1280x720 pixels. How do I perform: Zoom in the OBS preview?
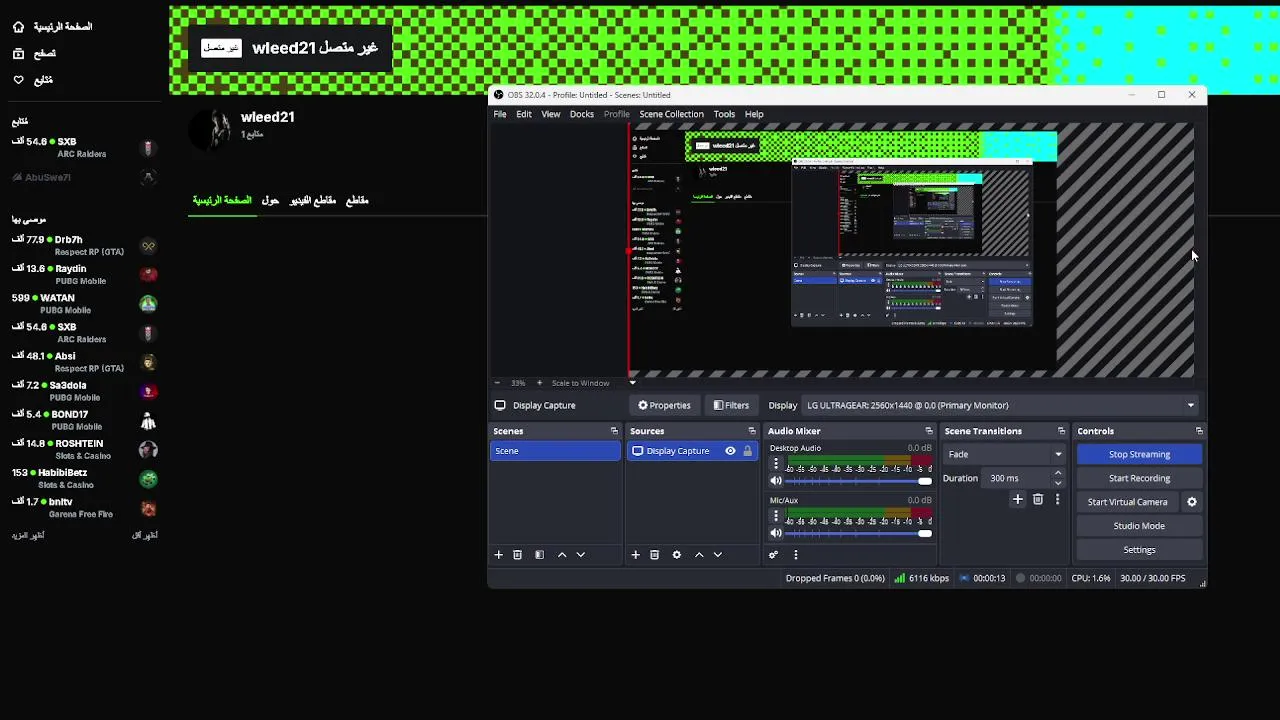tap(539, 383)
